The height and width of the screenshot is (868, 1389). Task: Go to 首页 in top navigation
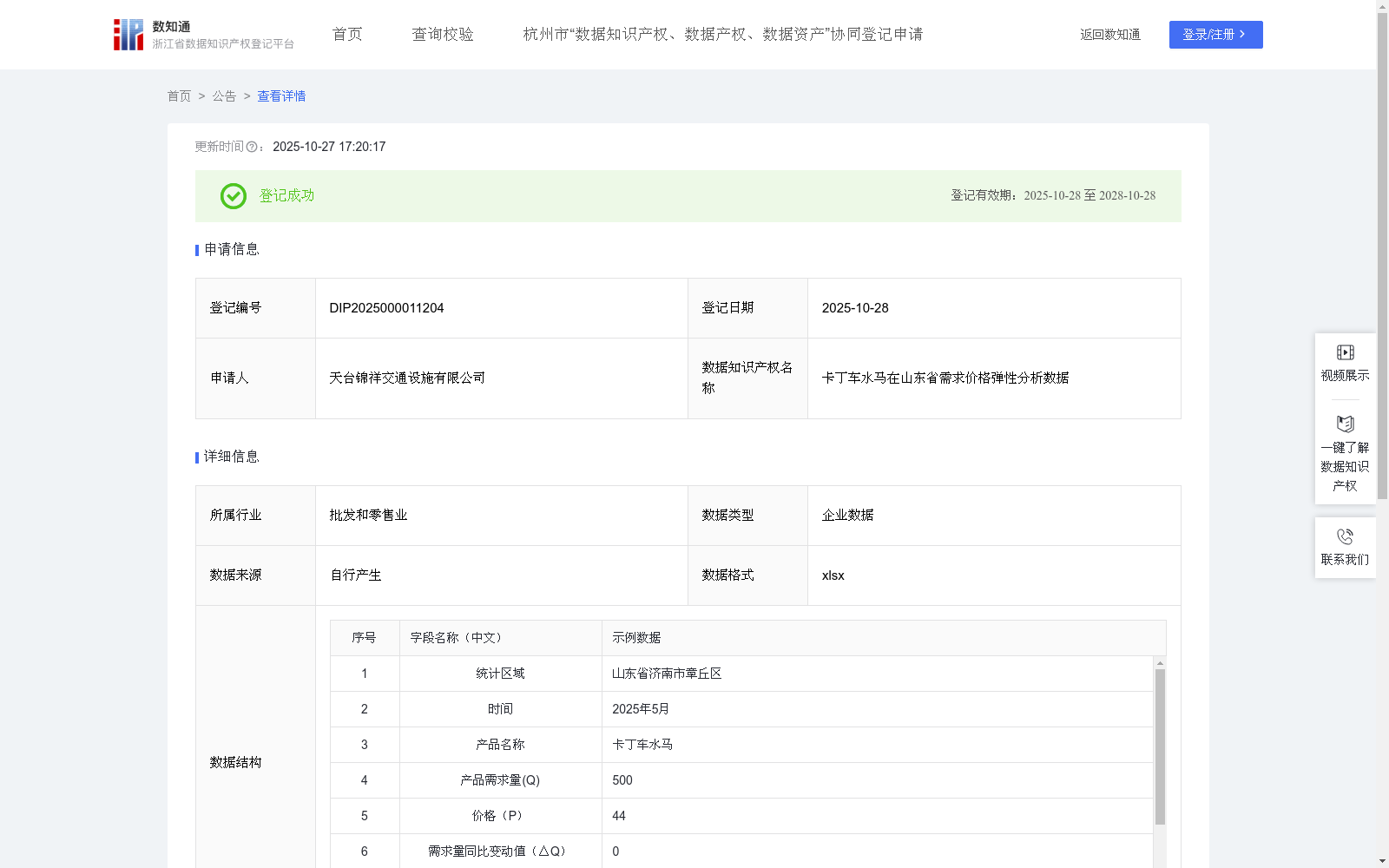click(347, 35)
